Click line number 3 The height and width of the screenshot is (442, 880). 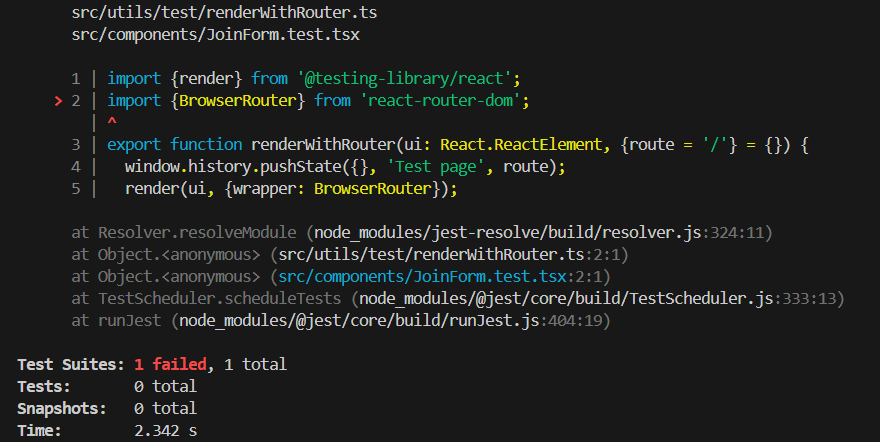pos(76,145)
